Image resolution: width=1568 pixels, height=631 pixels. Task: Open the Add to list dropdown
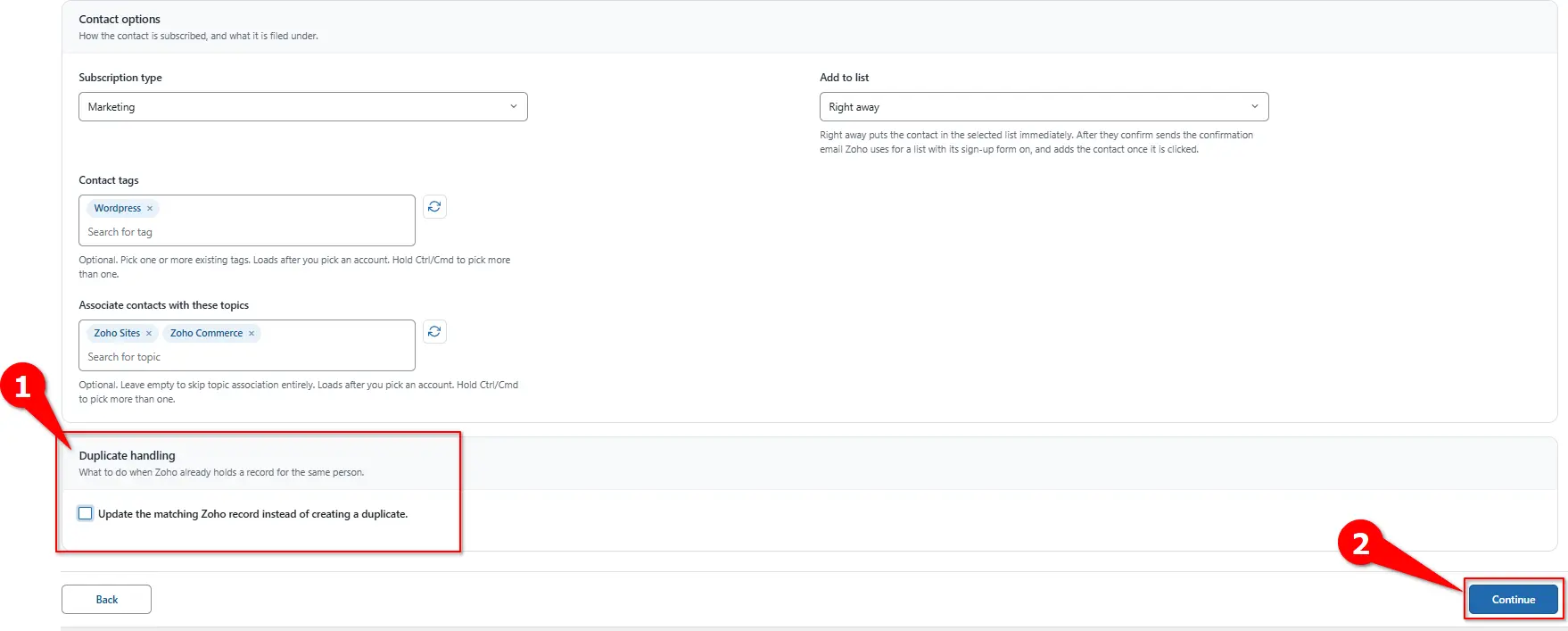coord(1044,107)
